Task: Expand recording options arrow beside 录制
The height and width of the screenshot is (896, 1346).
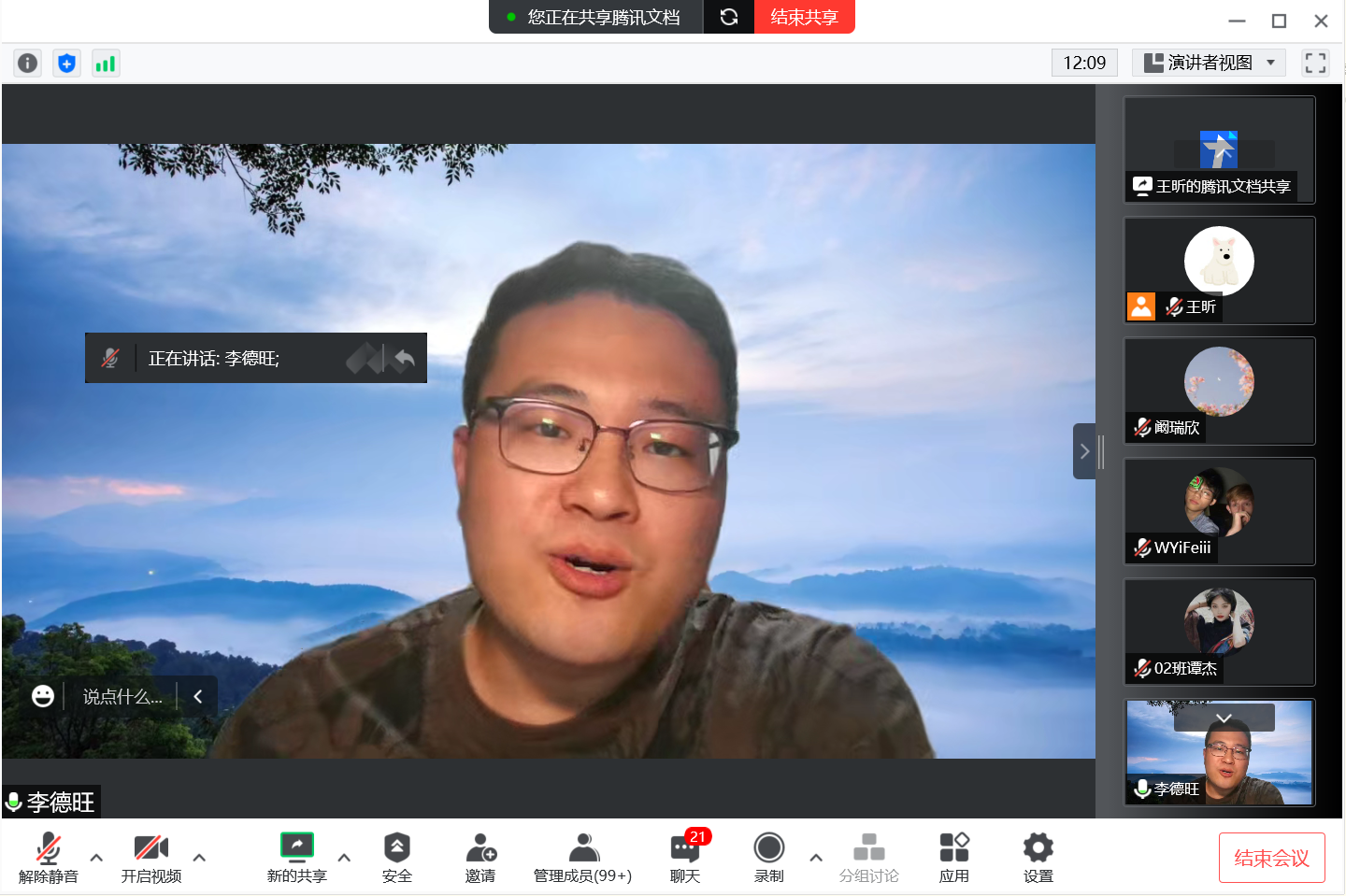Action: tap(816, 858)
